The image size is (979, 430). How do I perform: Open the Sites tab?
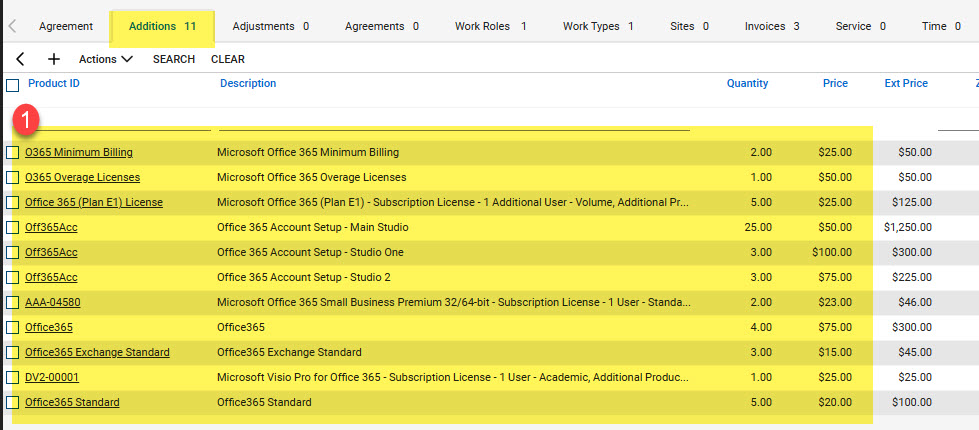point(689,26)
